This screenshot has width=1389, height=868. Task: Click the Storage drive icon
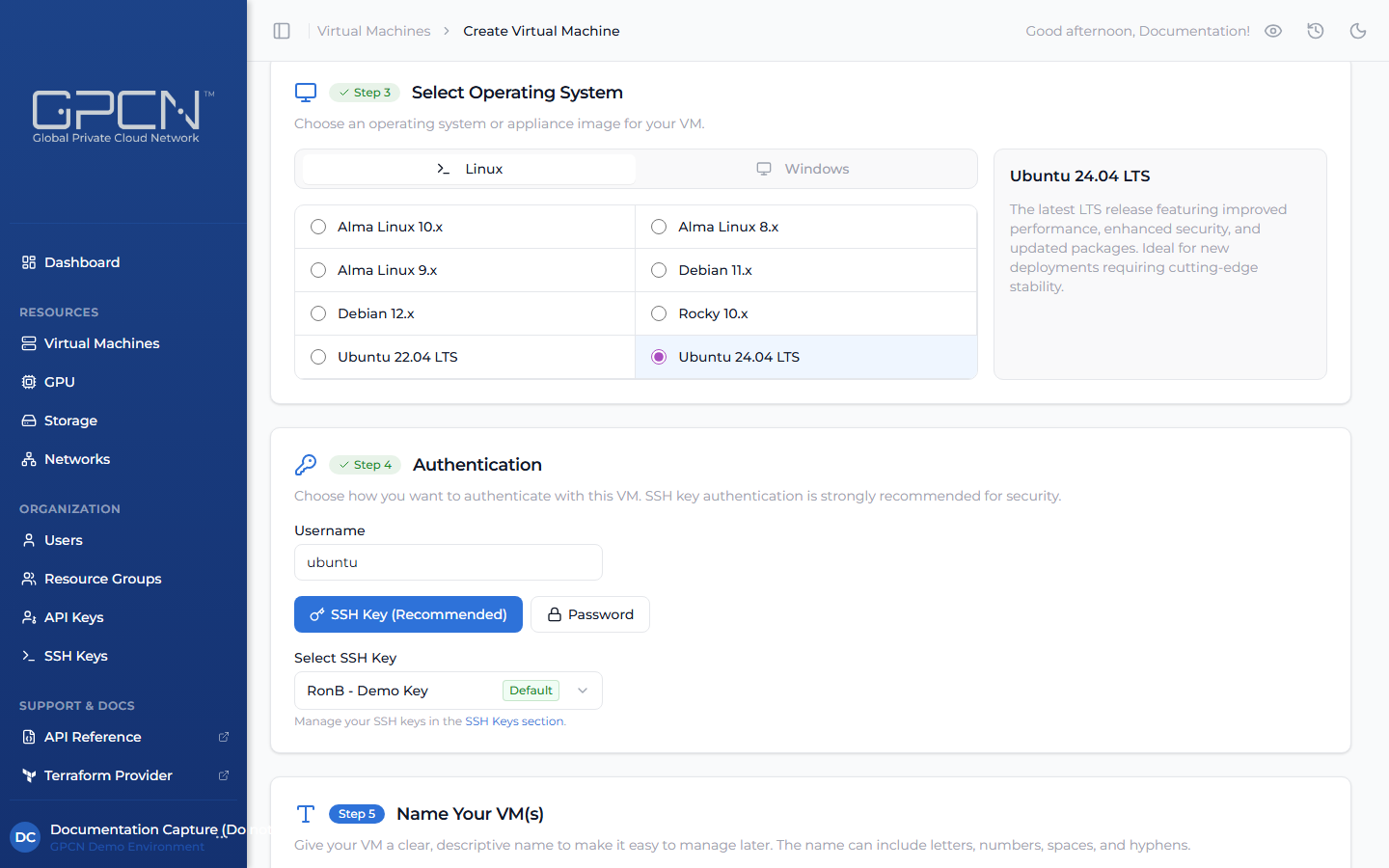pos(29,420)
